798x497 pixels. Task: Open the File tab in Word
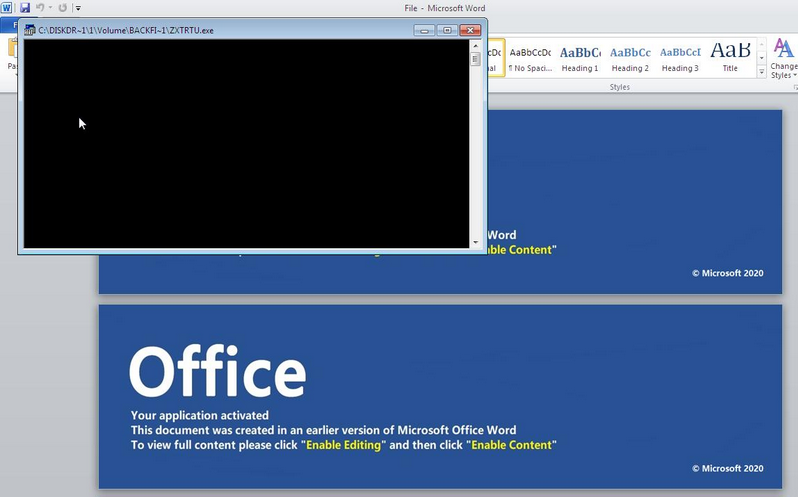9,25
